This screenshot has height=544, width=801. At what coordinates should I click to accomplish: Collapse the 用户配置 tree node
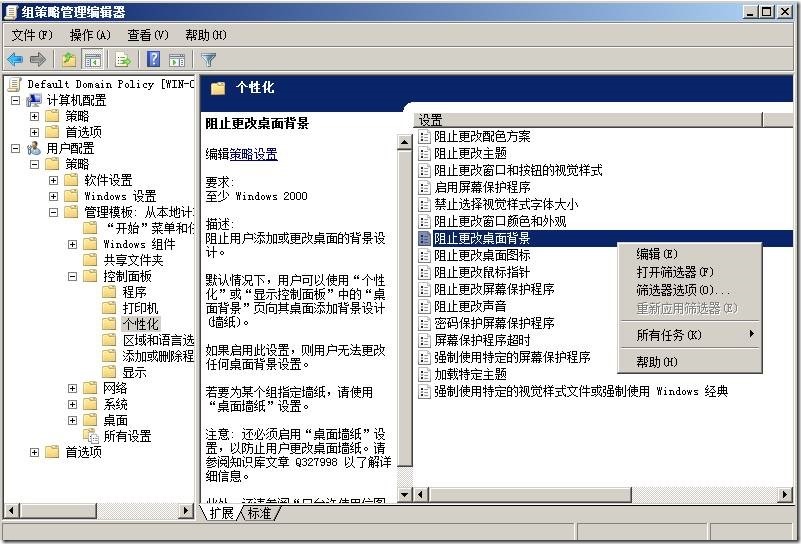(15, 148)
